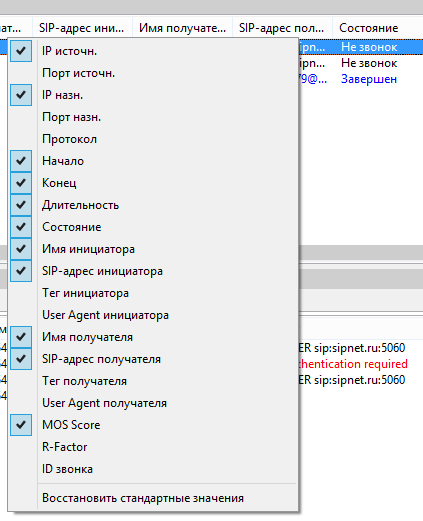The image size is (423, 521).
Task: Uncheck the IP источн. column option
Action: pyautogui.click(x=153, y=51)
